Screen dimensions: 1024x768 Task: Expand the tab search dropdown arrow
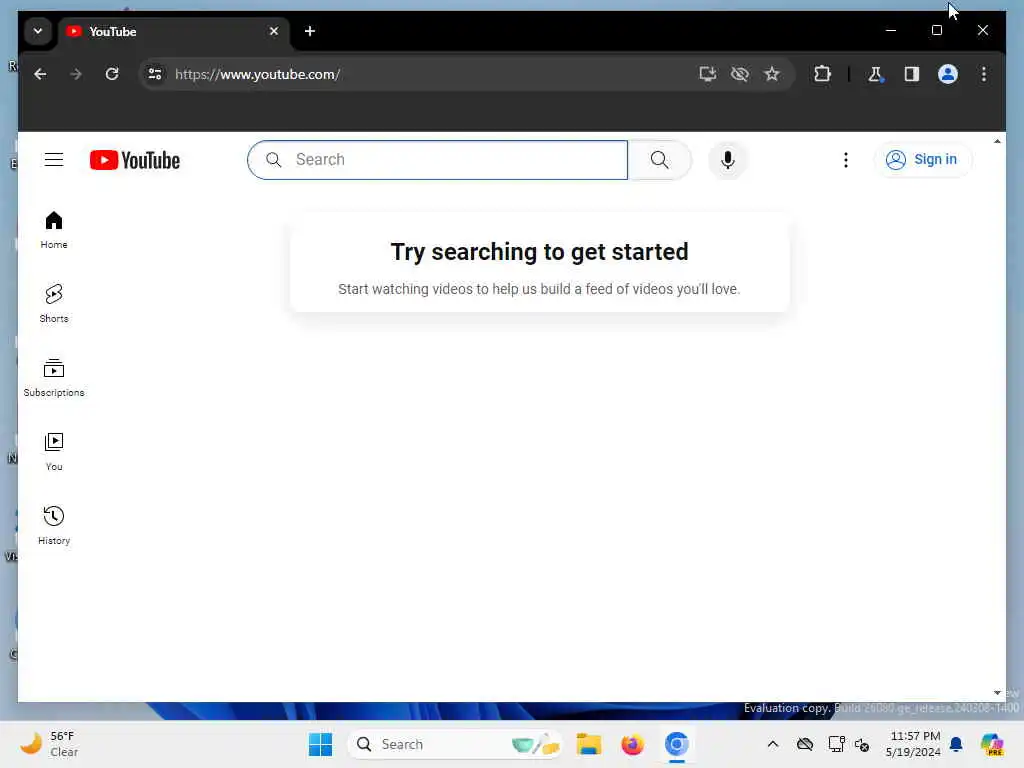(x=38, y=31)
